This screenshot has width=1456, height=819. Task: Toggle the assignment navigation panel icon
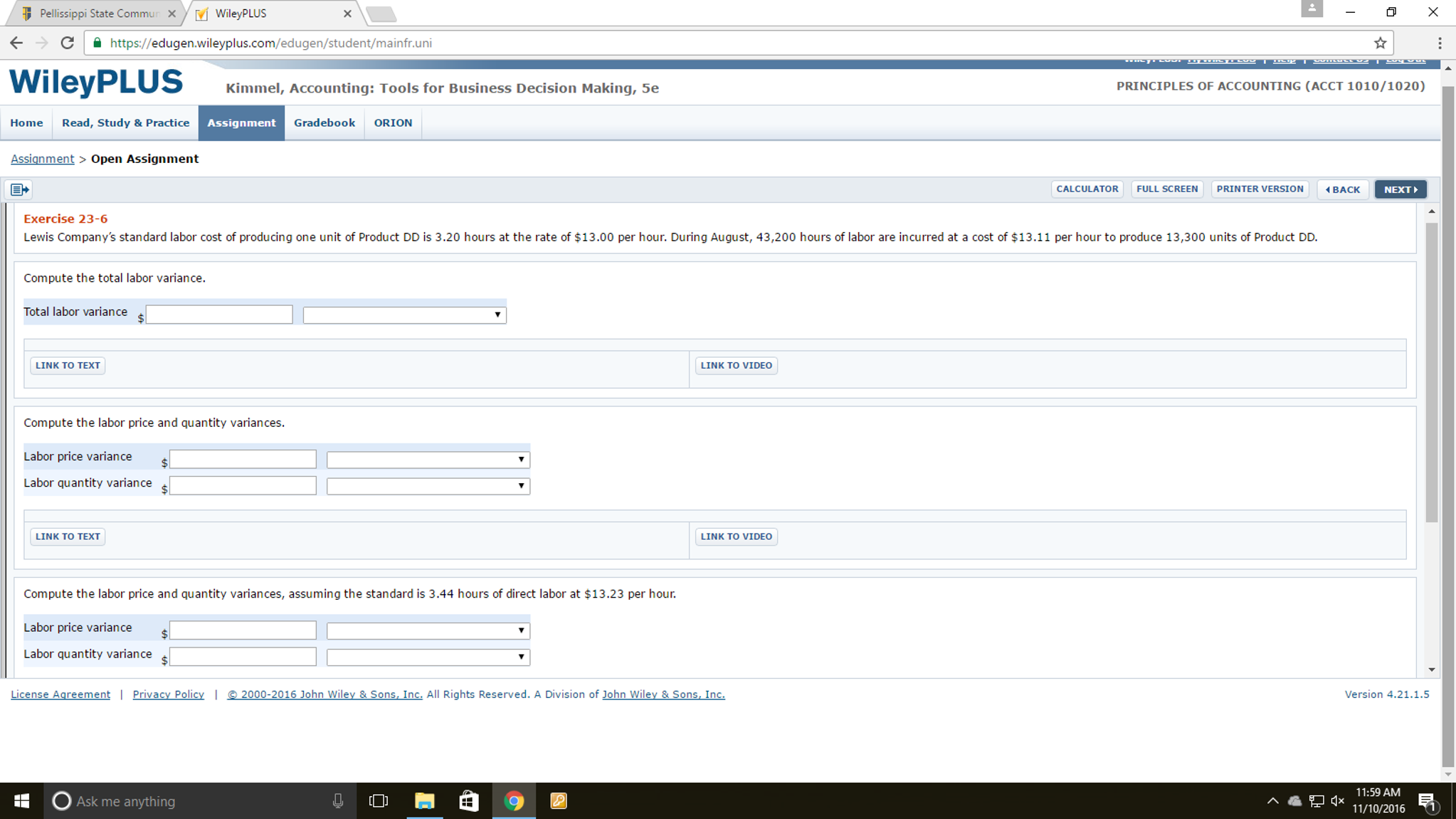coord(19,189)
